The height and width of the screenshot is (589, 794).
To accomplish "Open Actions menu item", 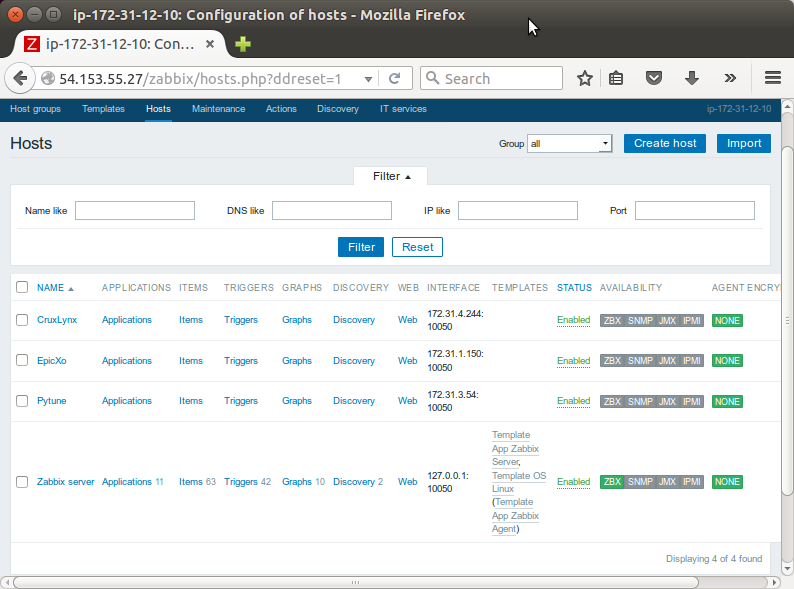I will click(281, 109).
